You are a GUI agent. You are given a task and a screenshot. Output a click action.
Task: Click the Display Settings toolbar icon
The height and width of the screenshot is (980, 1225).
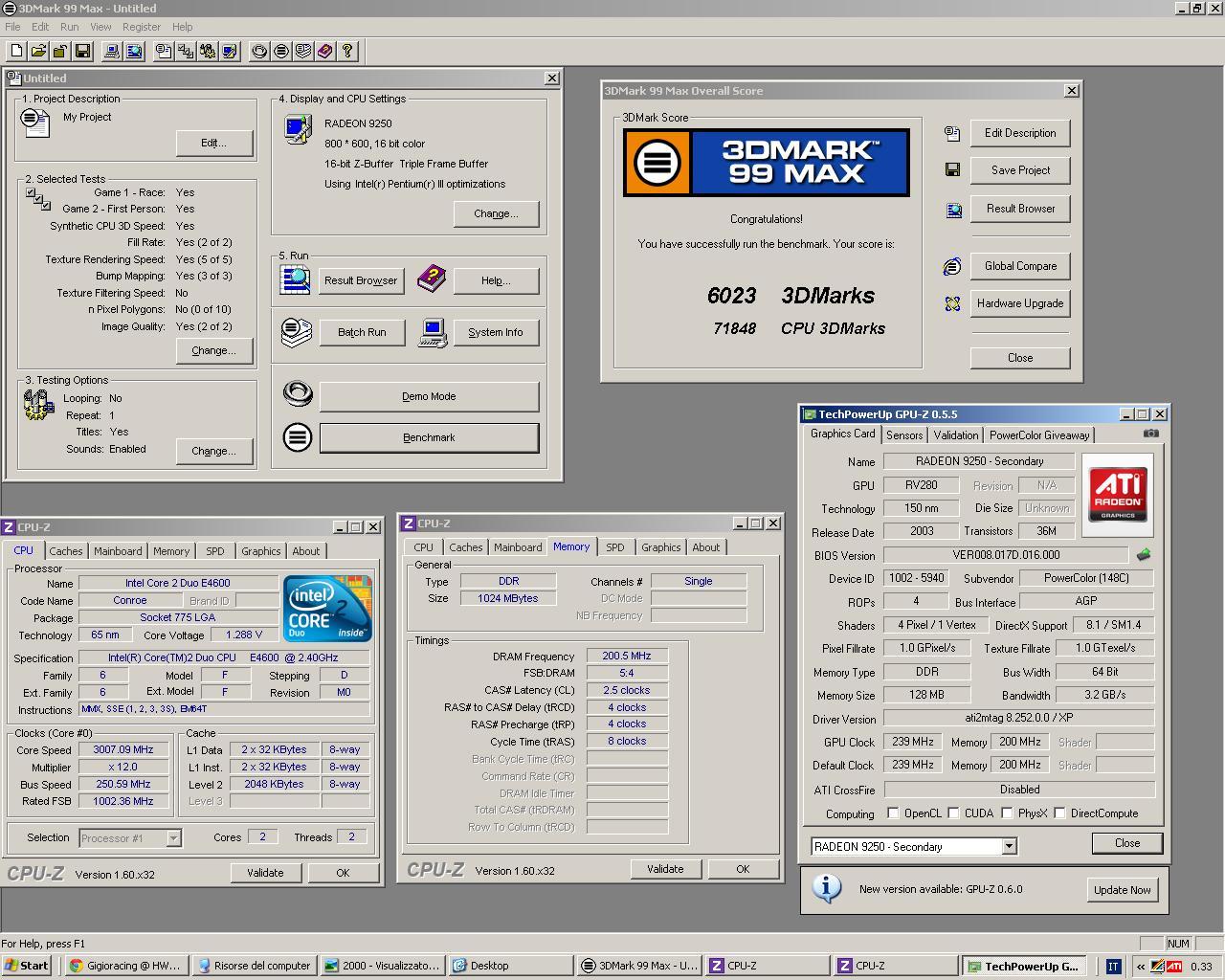click(x=230, y=51)
